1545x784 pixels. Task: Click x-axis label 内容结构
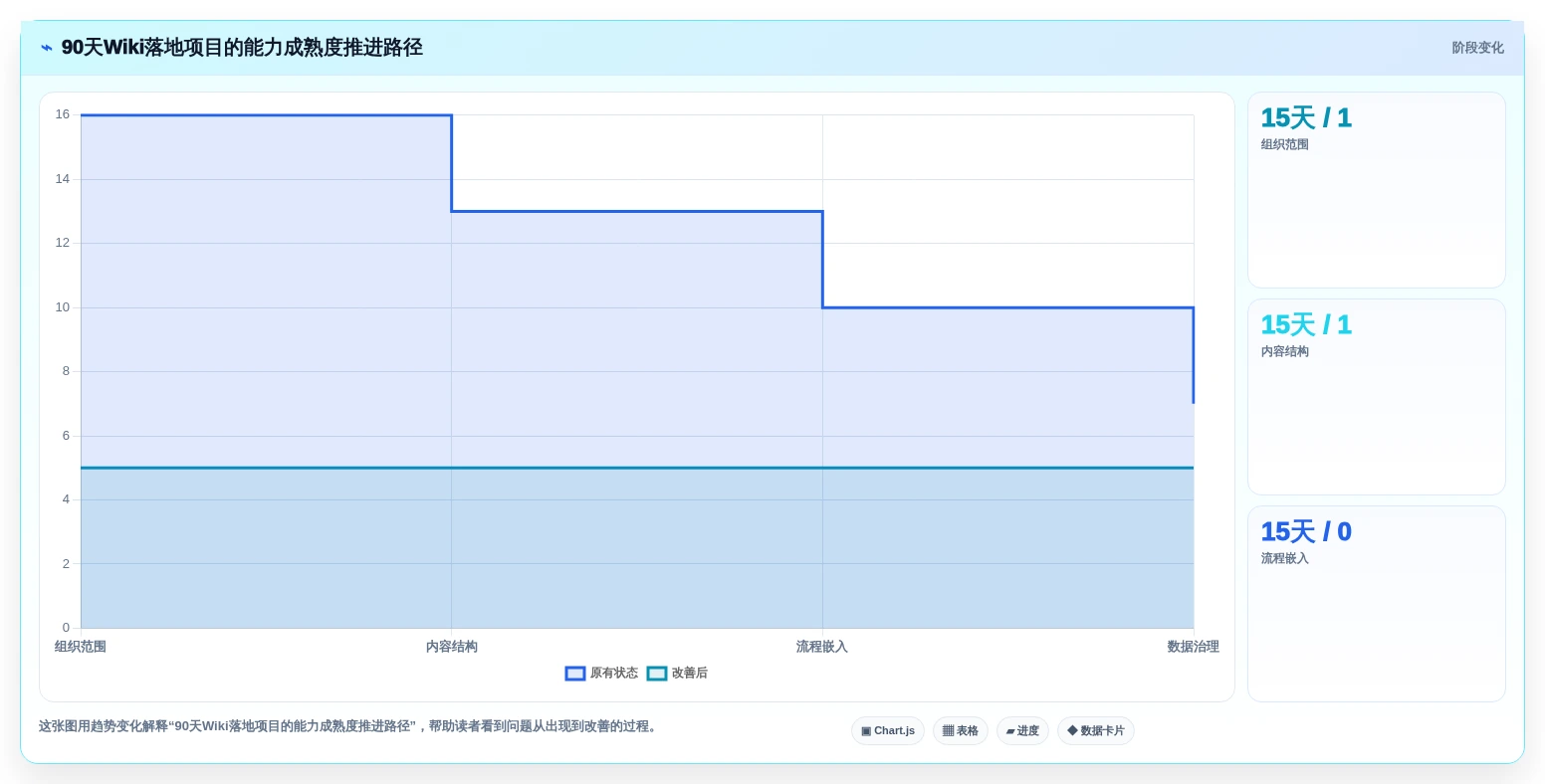[452, 647]
